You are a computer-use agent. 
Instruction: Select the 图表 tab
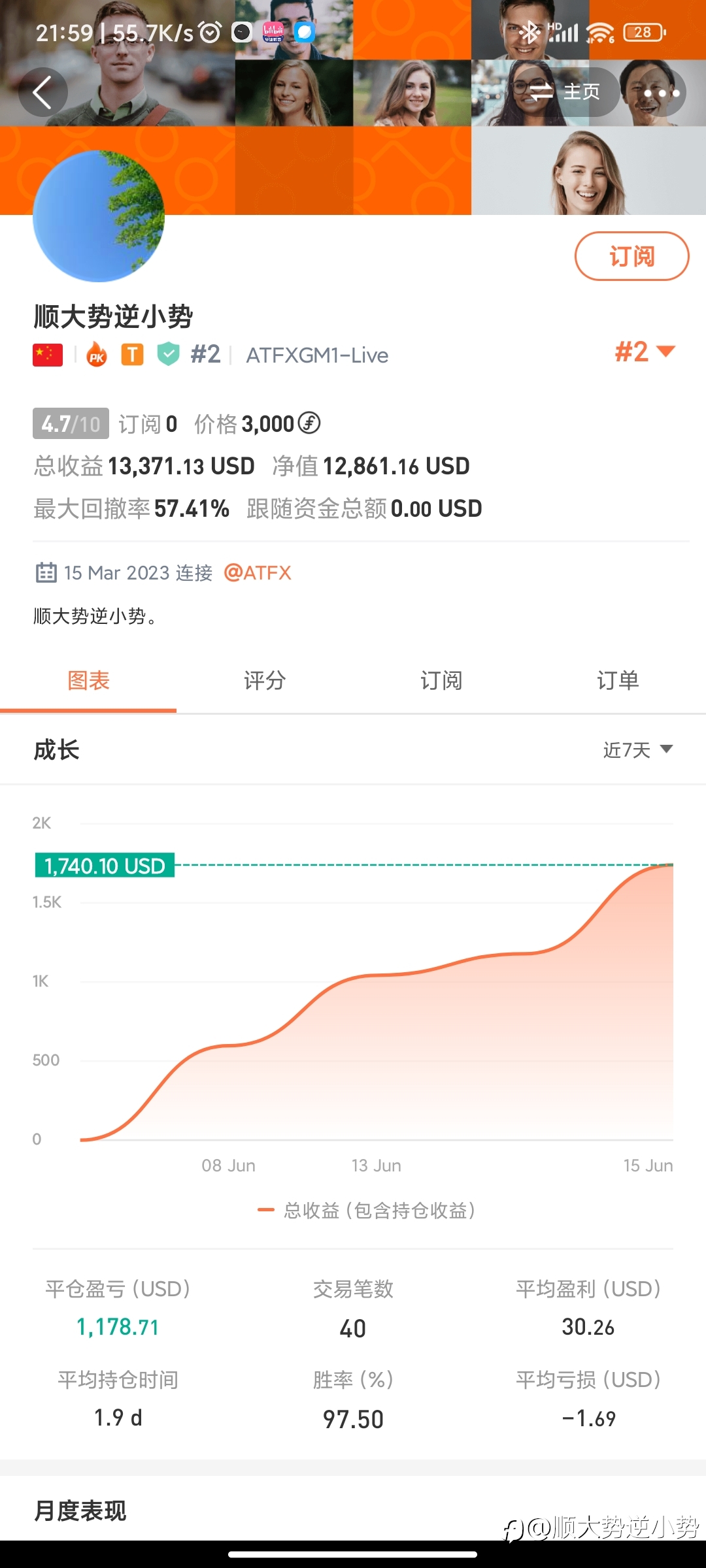click(x=88, y=680)
